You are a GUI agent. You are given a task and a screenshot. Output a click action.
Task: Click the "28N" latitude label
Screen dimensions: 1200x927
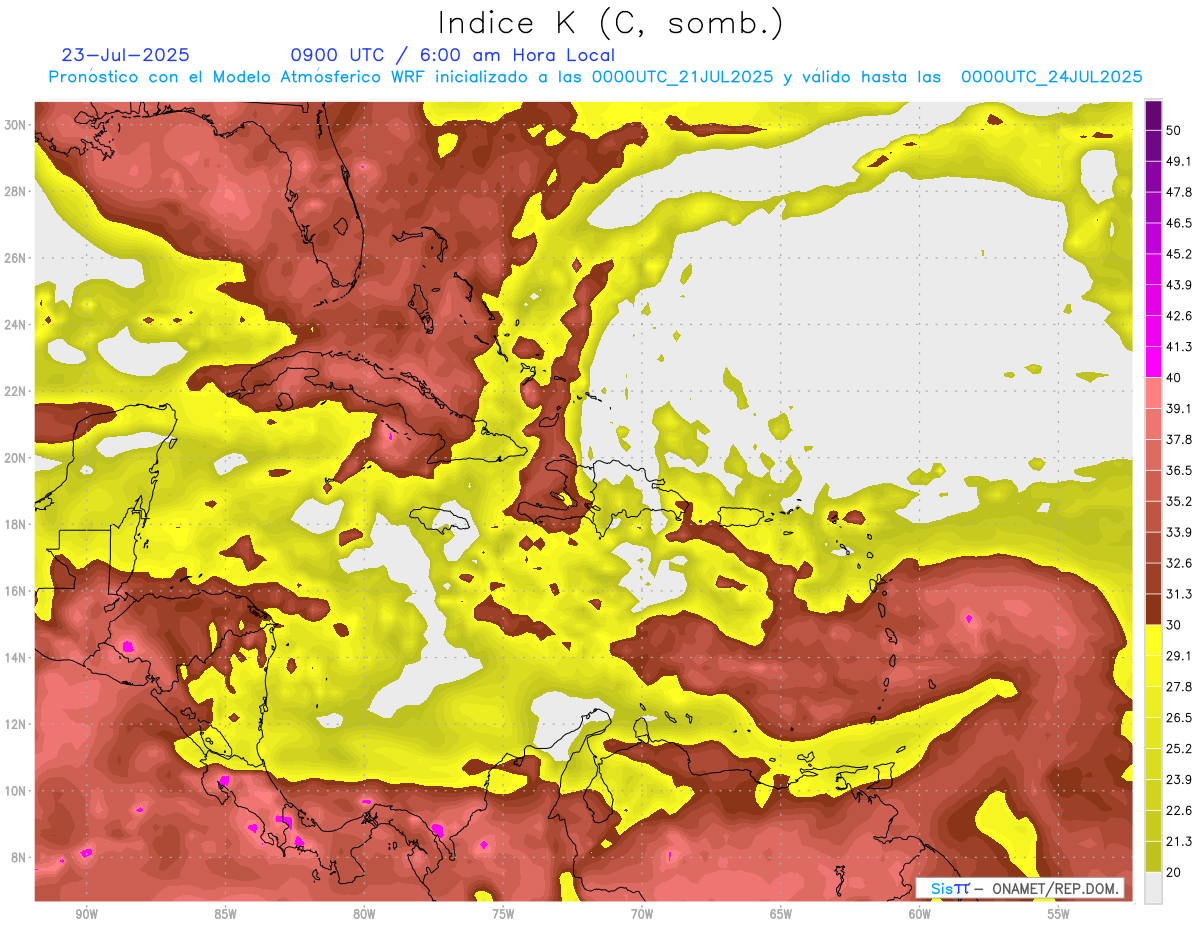tap(15, 191)
